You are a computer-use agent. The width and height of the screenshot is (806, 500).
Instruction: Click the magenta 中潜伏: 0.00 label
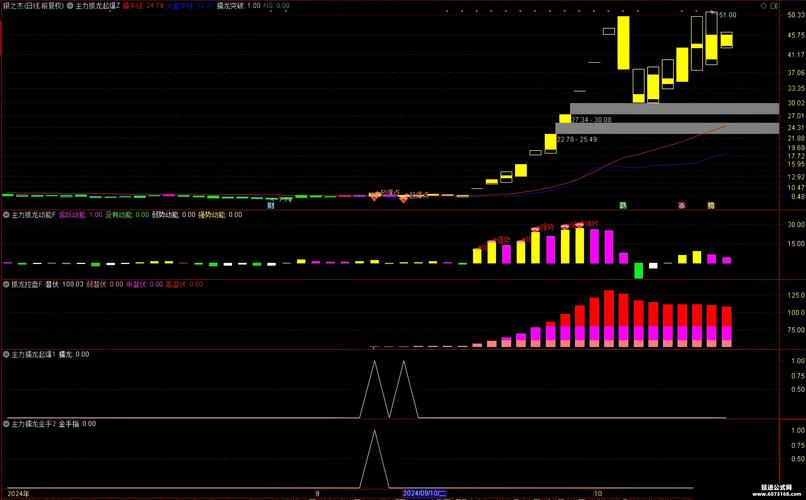144,284
